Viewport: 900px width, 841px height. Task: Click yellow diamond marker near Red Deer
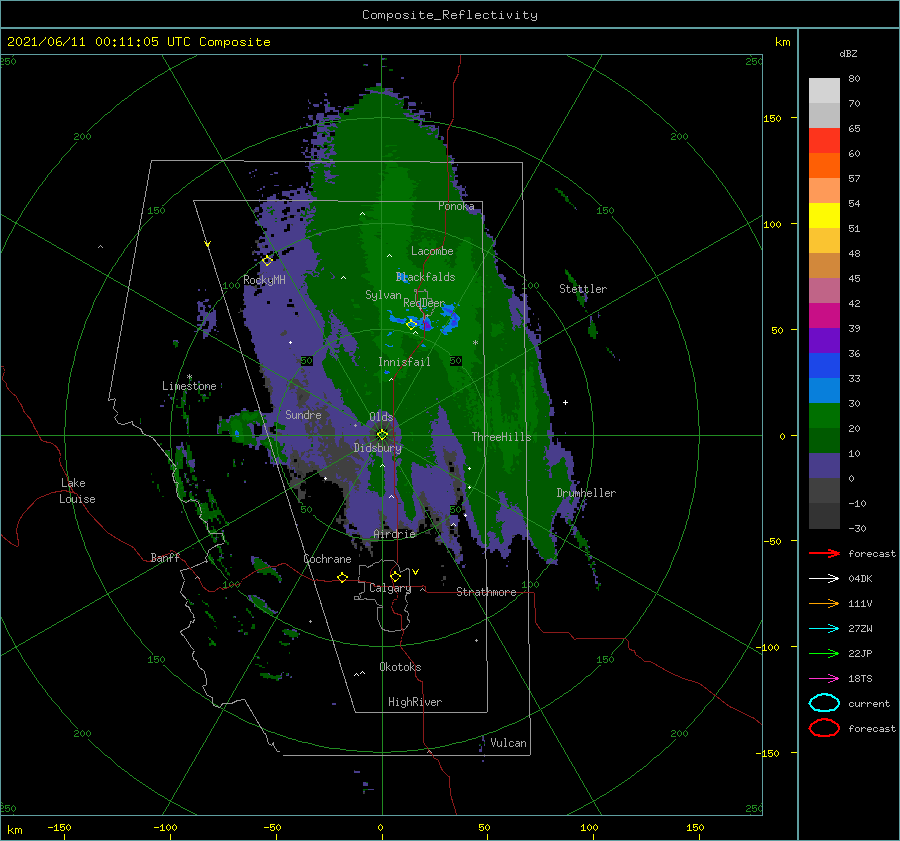pyautogui.click(x=412, y=324)
